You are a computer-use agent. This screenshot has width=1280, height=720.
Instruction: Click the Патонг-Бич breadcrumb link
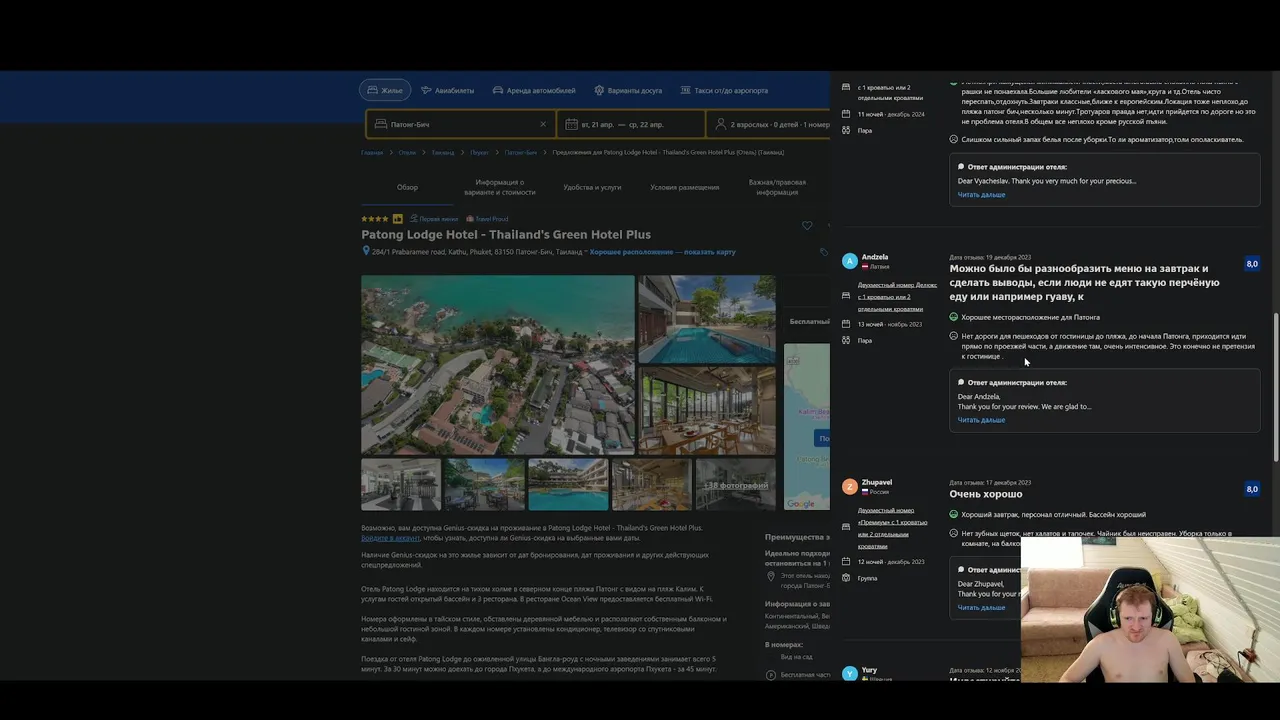click(x=520, y=153)
